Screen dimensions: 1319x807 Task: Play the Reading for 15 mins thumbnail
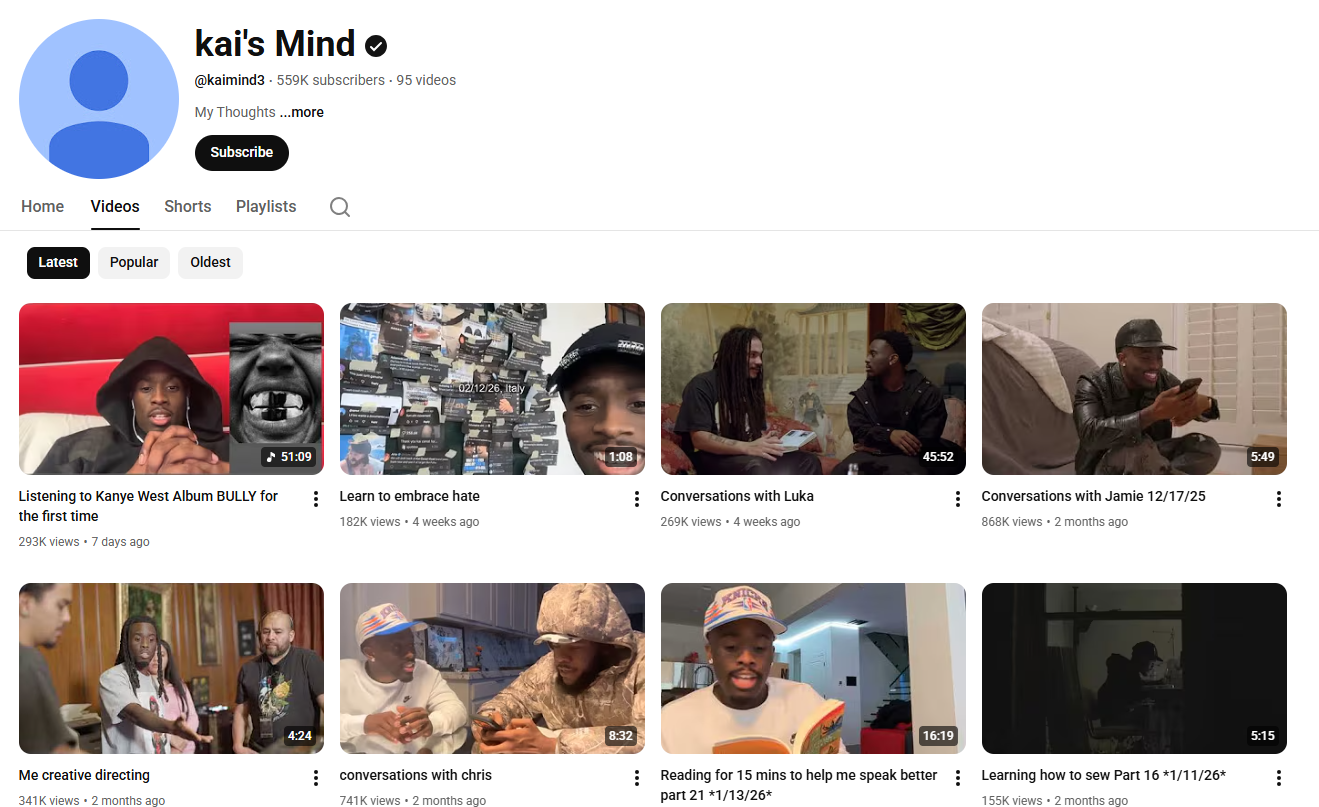(813, 668)
